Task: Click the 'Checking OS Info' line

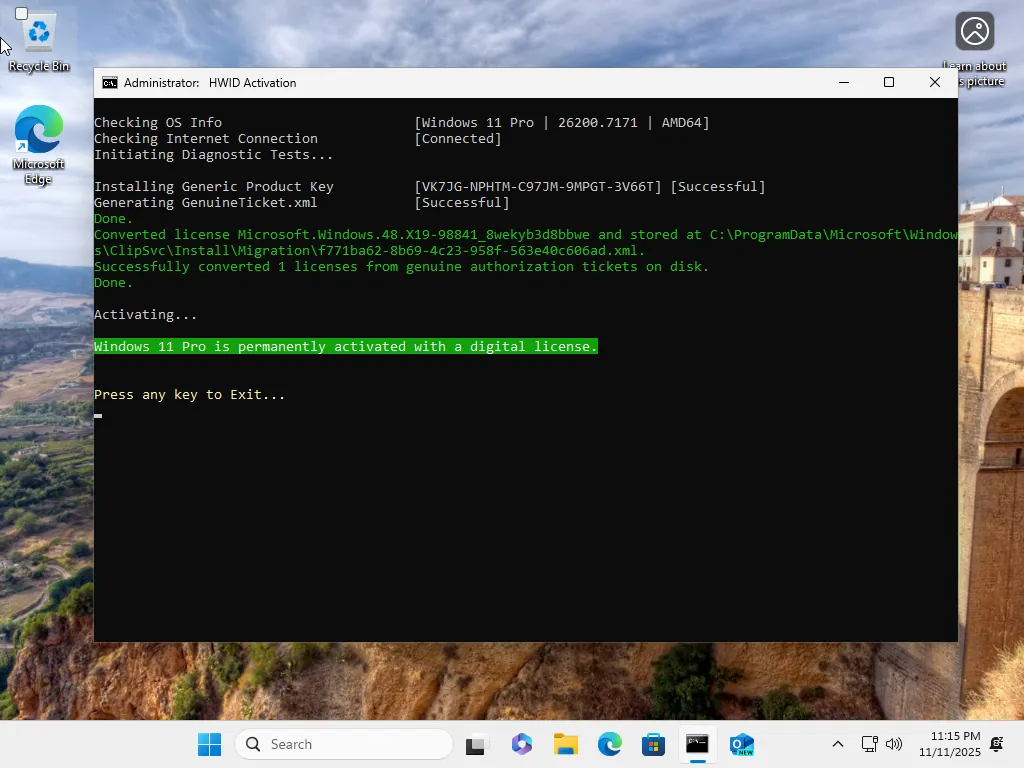Action: pyautogui.click(x=158, y=123)
